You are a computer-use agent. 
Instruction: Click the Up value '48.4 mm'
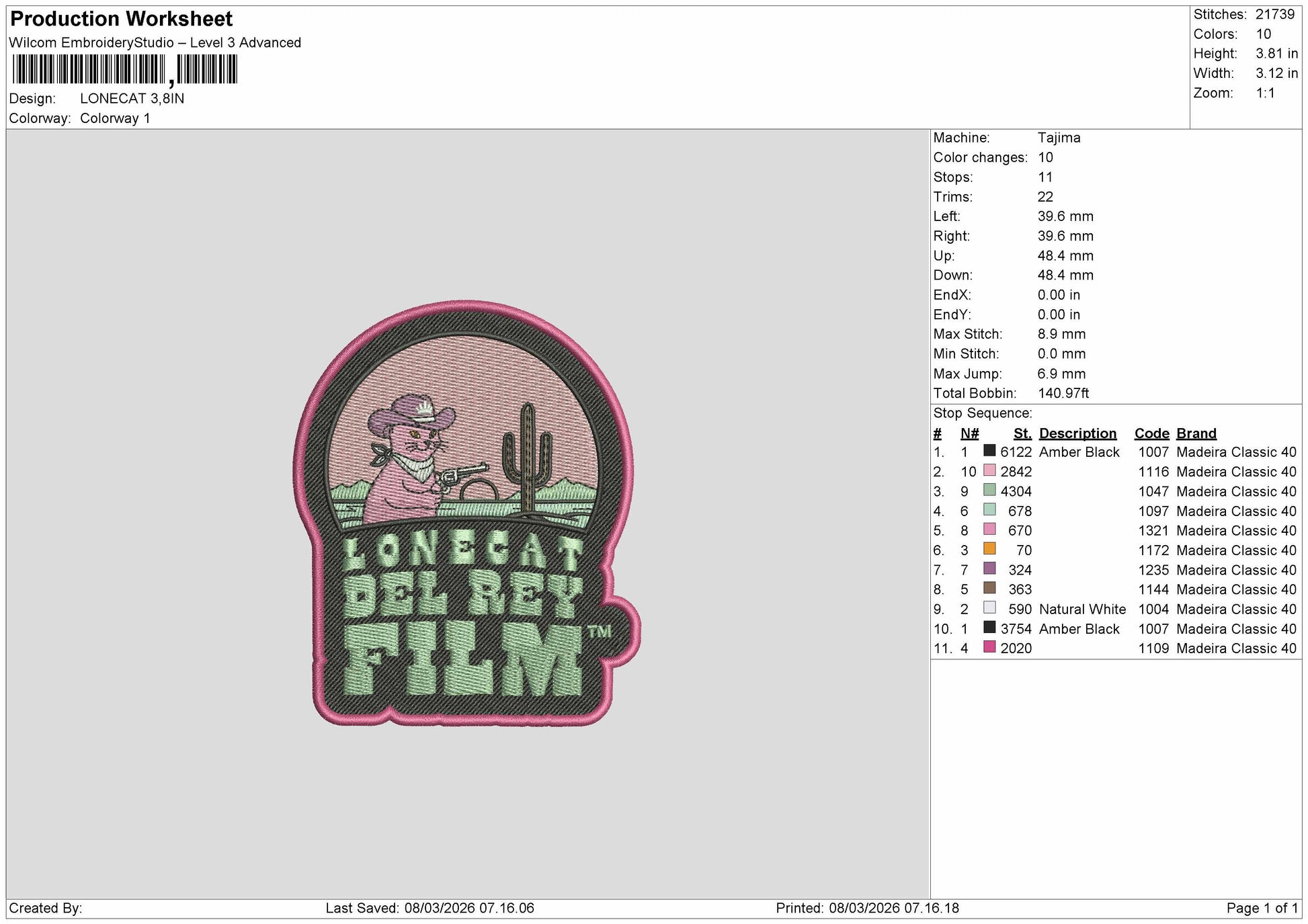point(1065,255)
